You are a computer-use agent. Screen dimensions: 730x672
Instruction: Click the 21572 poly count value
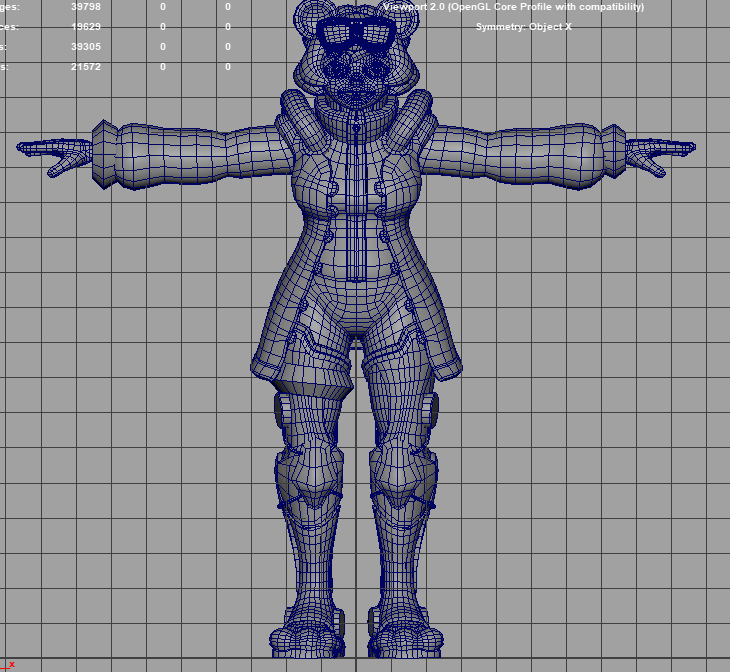click(x=85, y=67)
